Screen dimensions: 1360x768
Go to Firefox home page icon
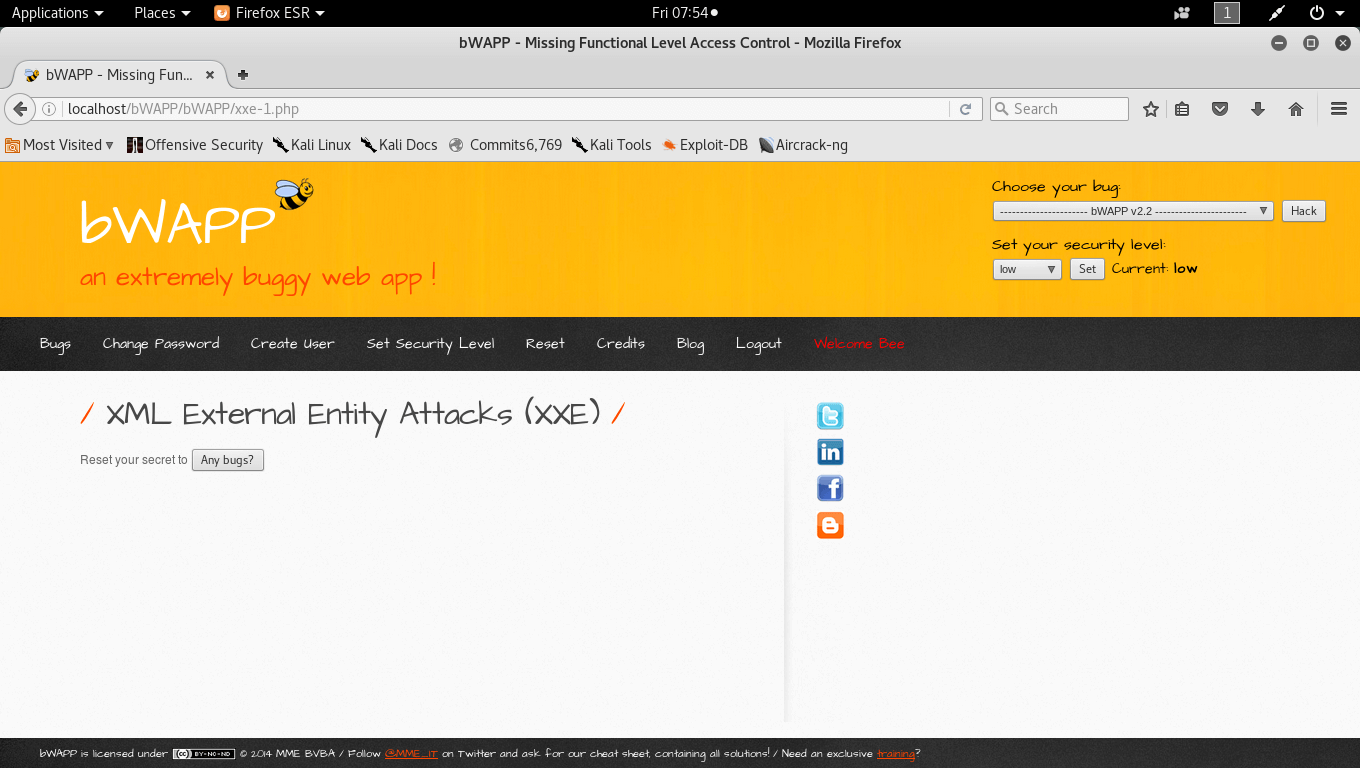pyautogui.click(x=1296, y=109)
